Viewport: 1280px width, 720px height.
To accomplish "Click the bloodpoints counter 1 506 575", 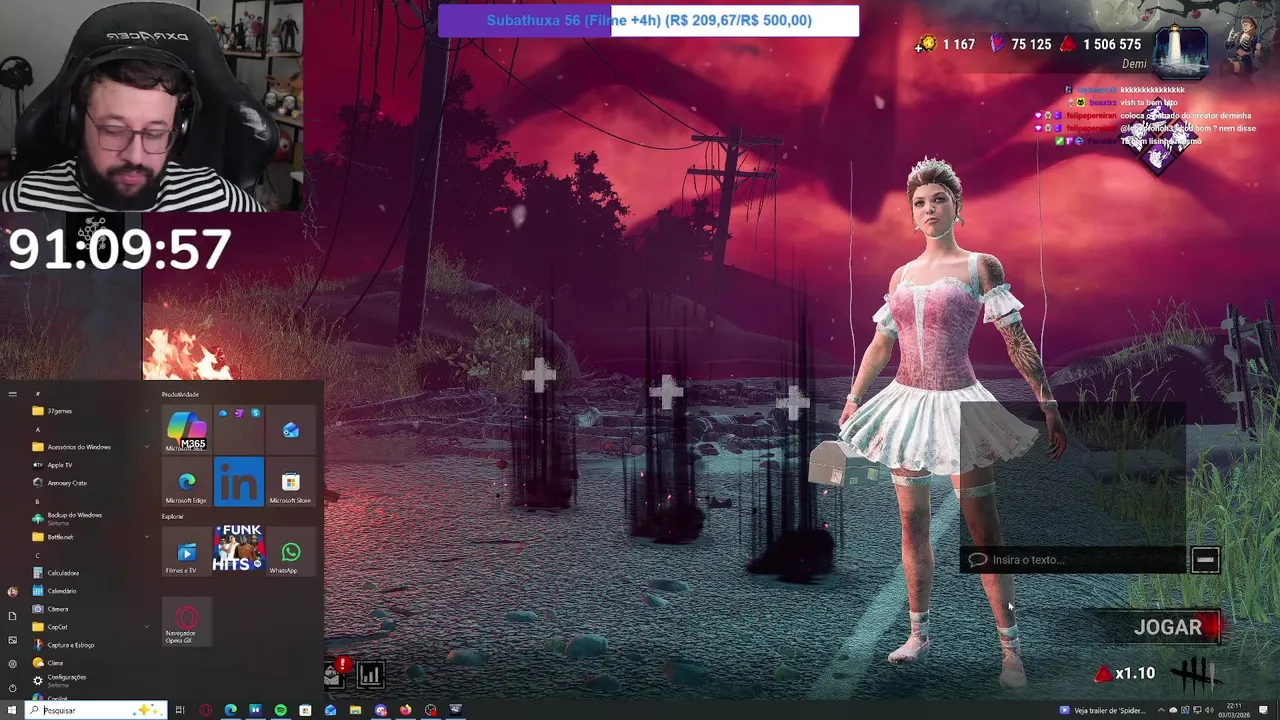I will pyautogui.click(x=1100, y=44).
